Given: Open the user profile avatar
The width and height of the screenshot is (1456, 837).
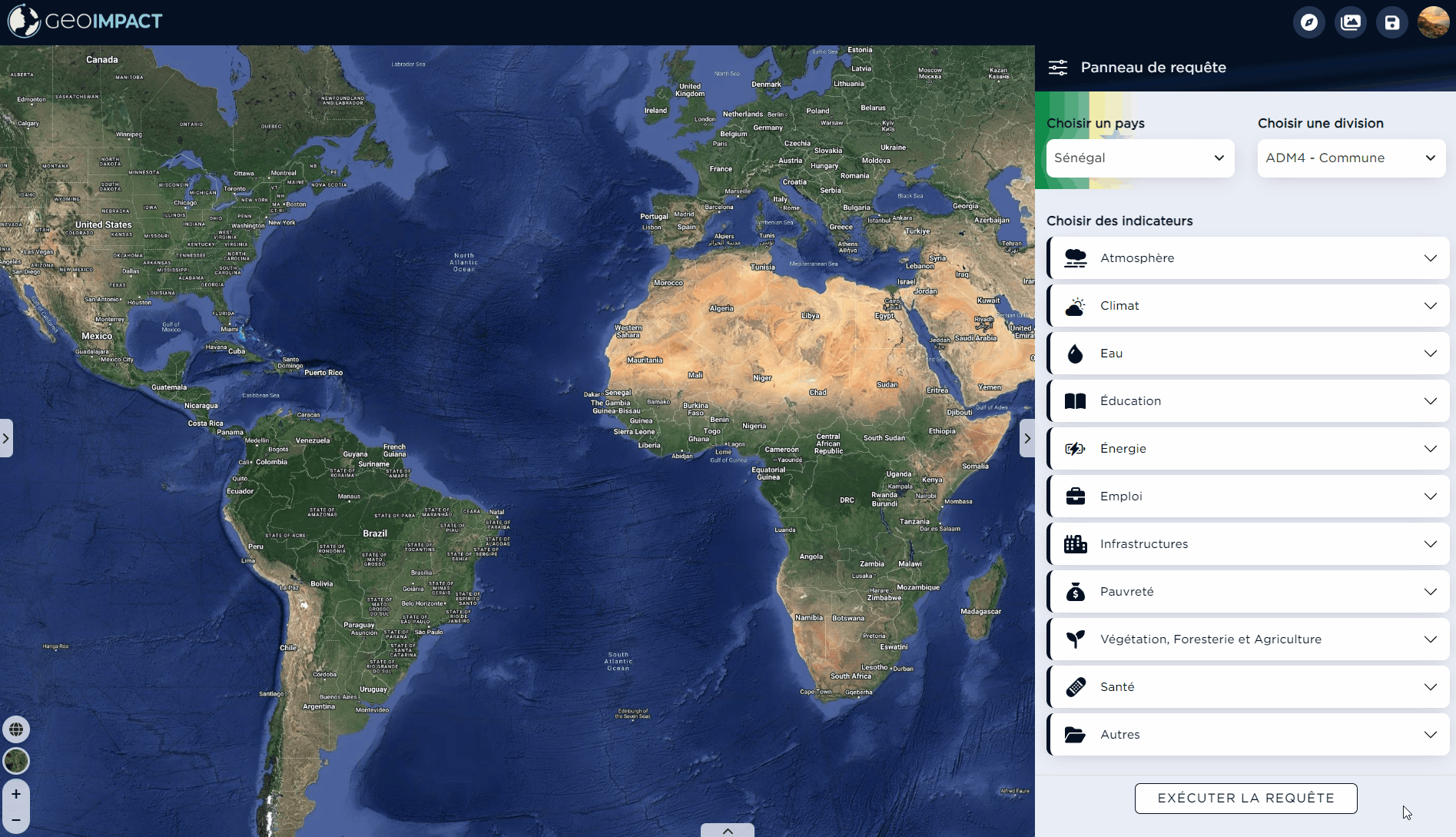Looking at the screenshot, I should [x=1433, y=22].
